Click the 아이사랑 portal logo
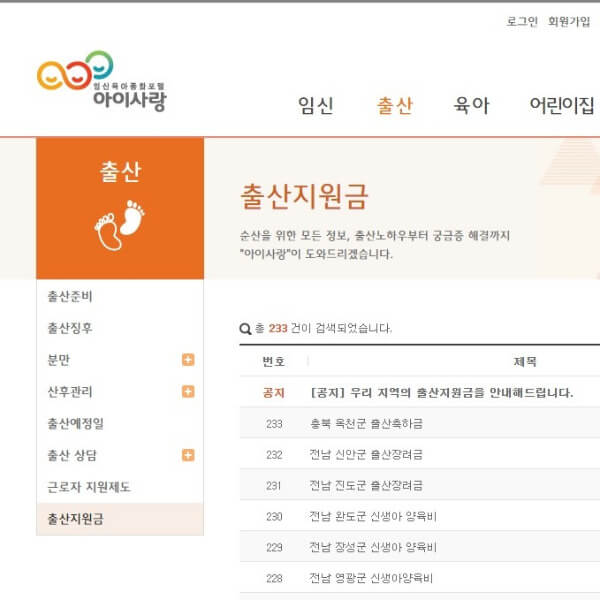The height and width of the screenshot is (600, 600). (x=101, y=81)
